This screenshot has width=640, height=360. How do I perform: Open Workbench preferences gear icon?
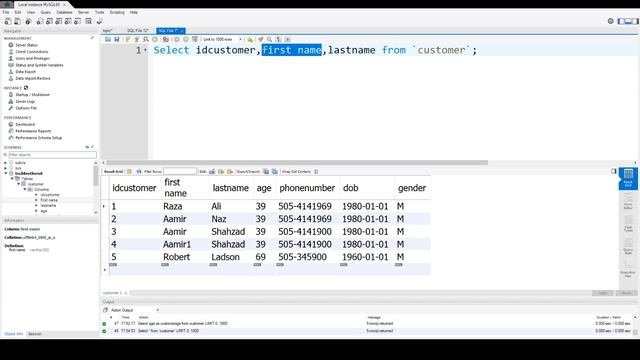pos(611,21)
